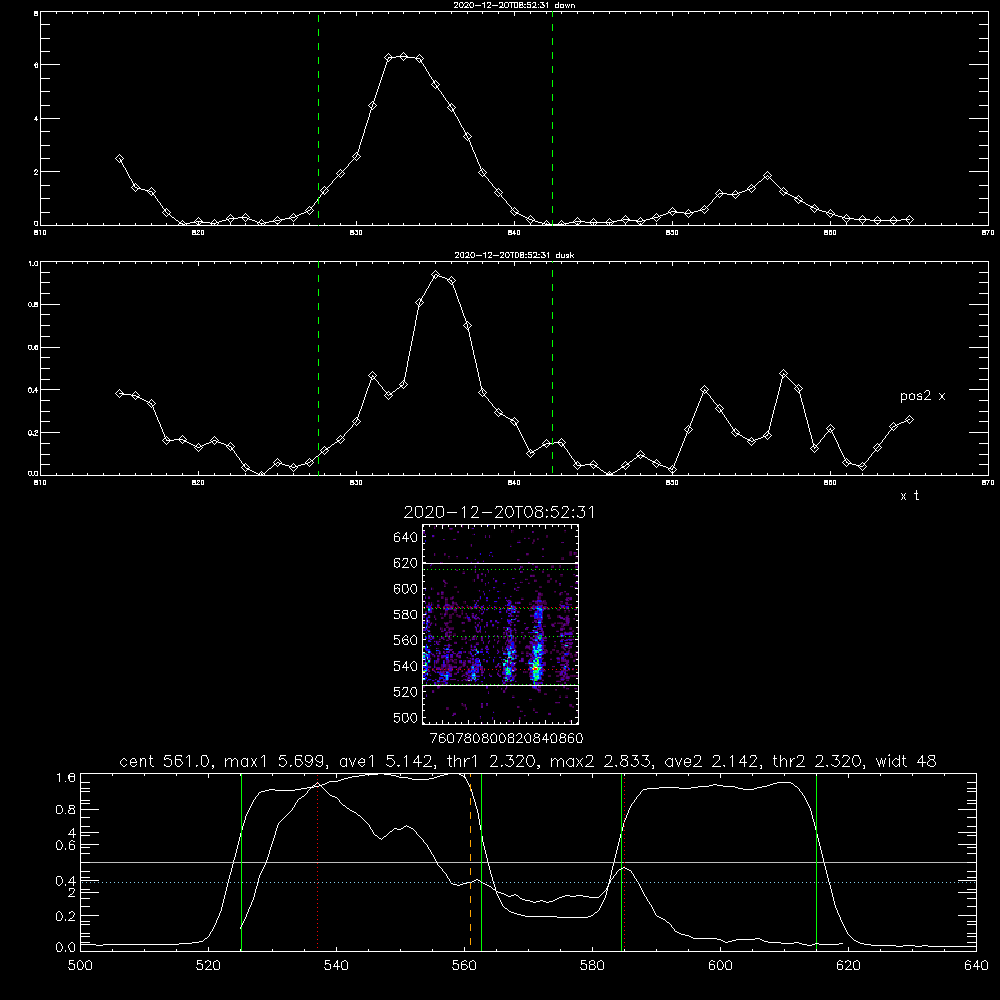Screen dimensions: 1000x1000
Task: Click the red dotted line near 537
Action: click(x=318, y=861)
